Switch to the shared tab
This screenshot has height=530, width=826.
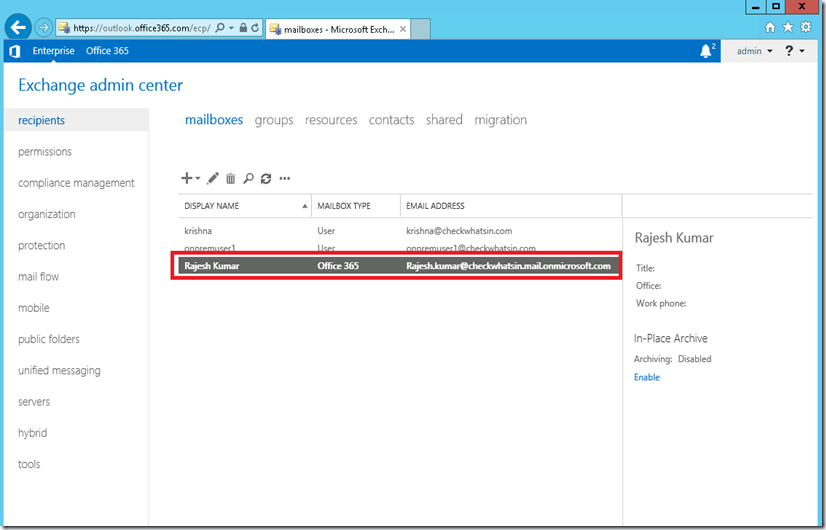pyautogui.click(x=444, y=120)
